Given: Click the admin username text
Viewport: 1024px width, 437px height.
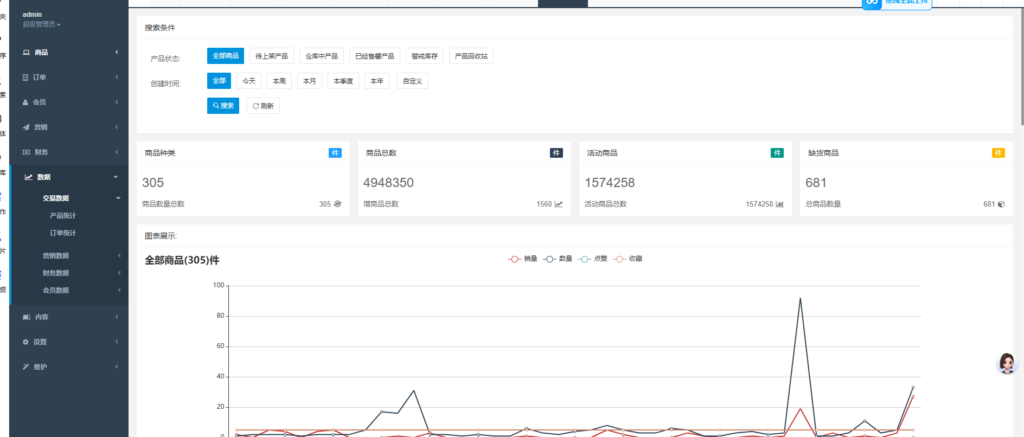Looking at the screenshot, I should [x=32, y=14].
